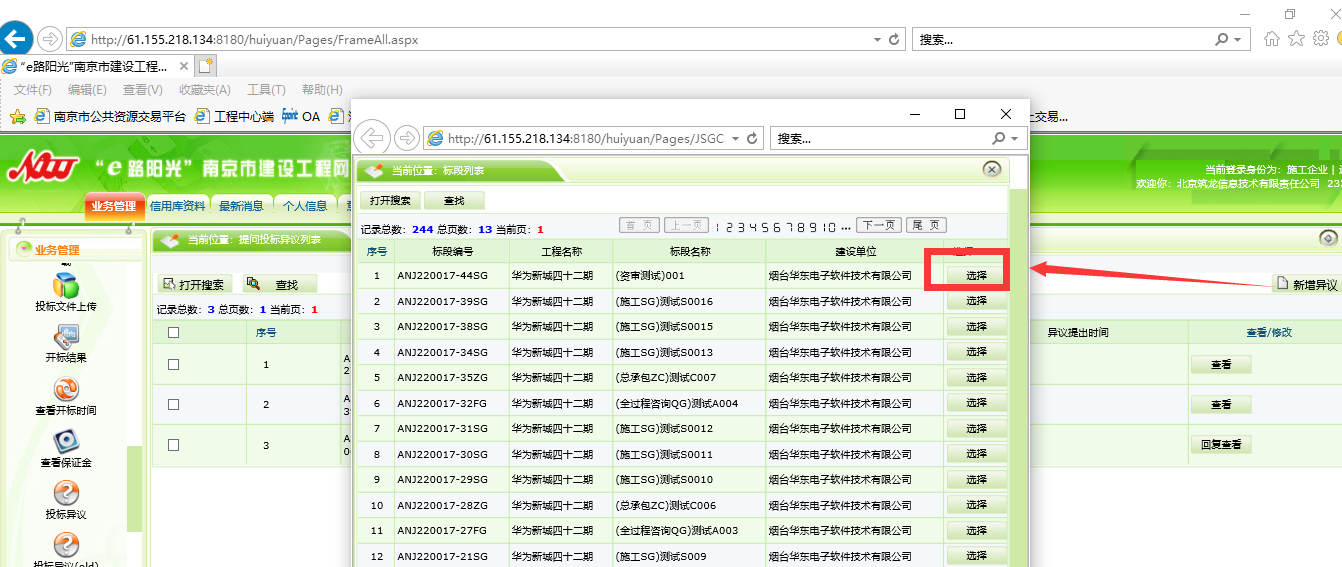Screen dimensions: 1342x567
Task: Select row ANJ220017-35ZG via 选择
Action: coord(976,377)
